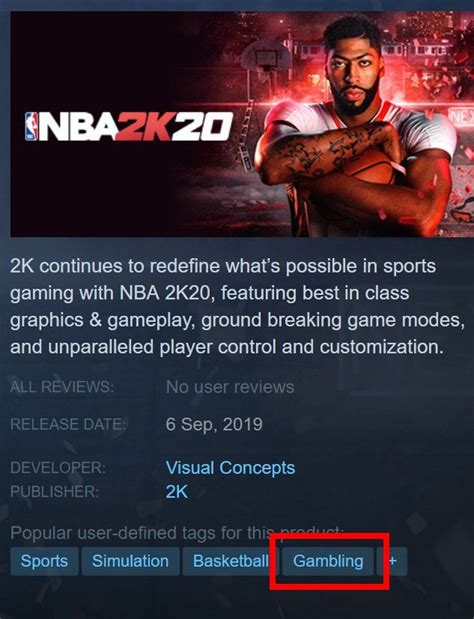Select the Simulation tag
Screen dimensions: 474x619
(x=130, y=561)
